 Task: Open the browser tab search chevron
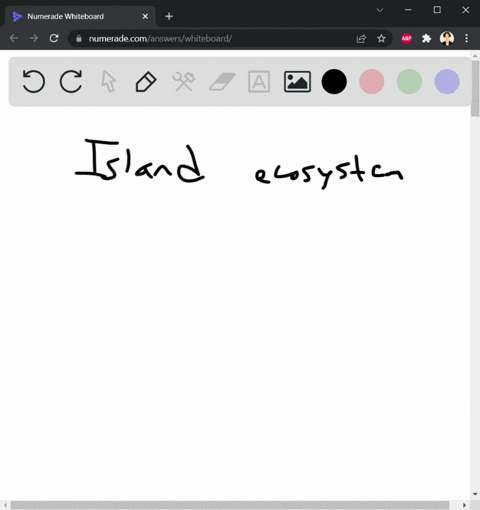point(380,10)
